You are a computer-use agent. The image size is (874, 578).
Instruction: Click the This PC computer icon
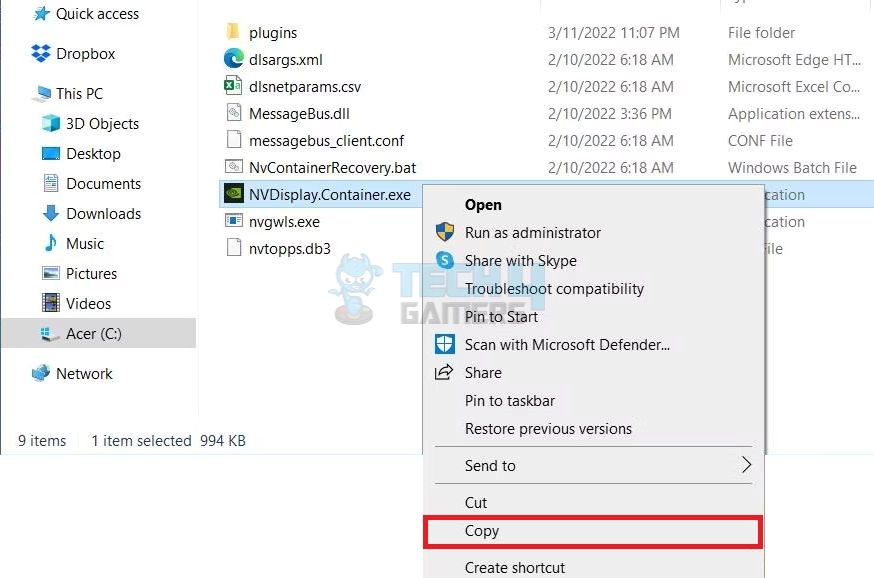point(42,94)
